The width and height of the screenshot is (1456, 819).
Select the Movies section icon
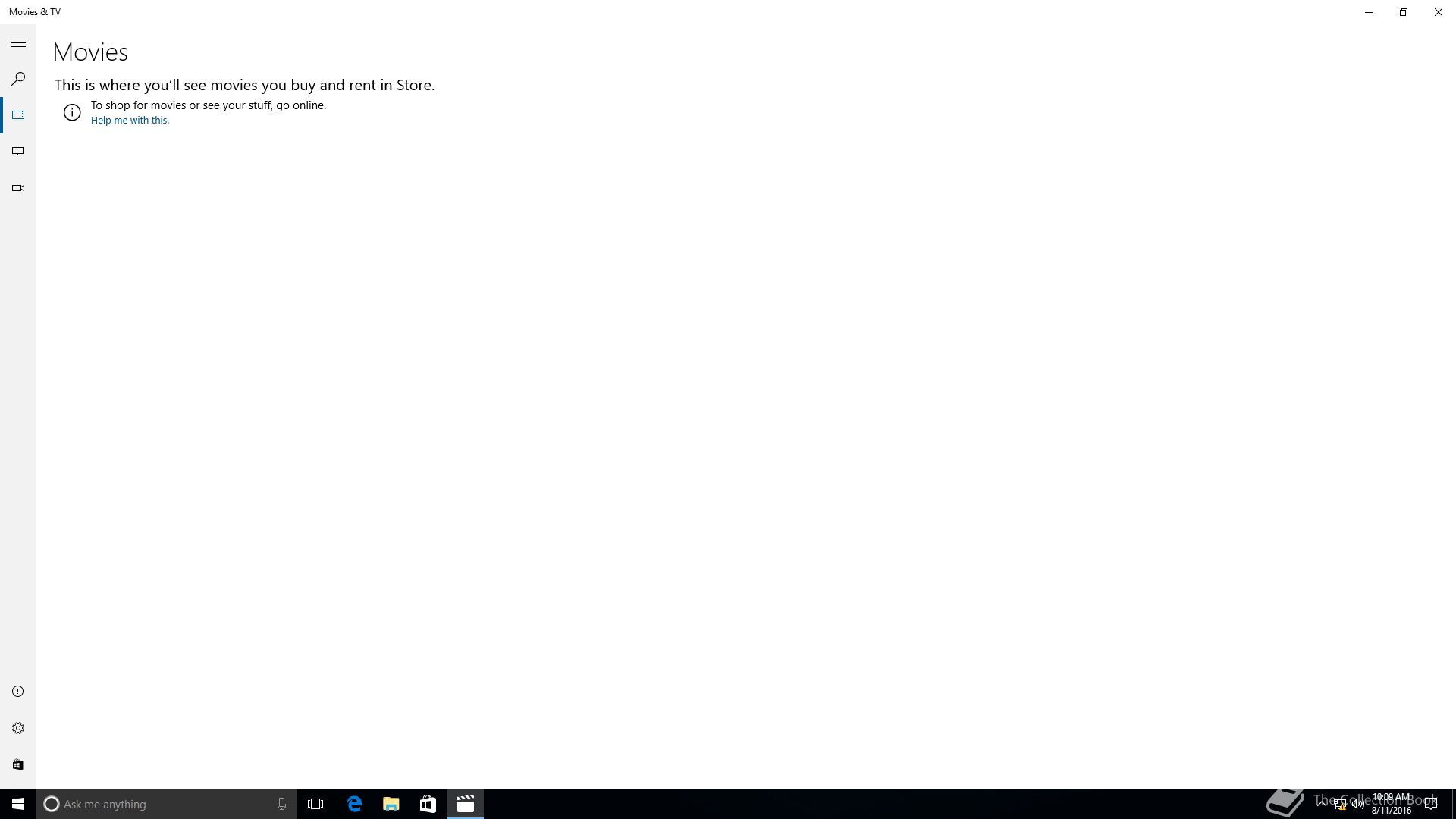click(x=18, y=115)
